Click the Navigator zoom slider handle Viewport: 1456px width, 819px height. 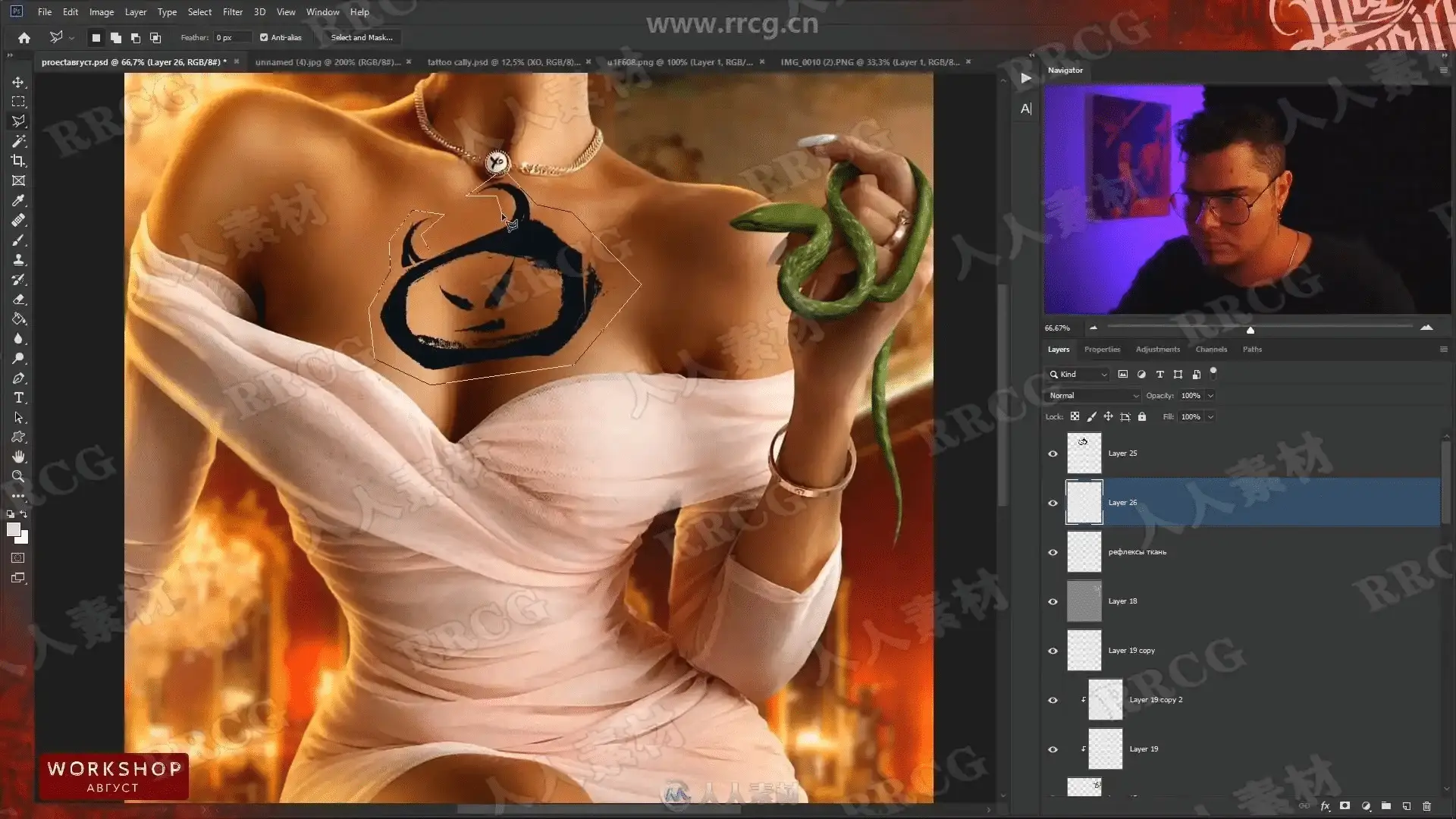click(1250, 330)
